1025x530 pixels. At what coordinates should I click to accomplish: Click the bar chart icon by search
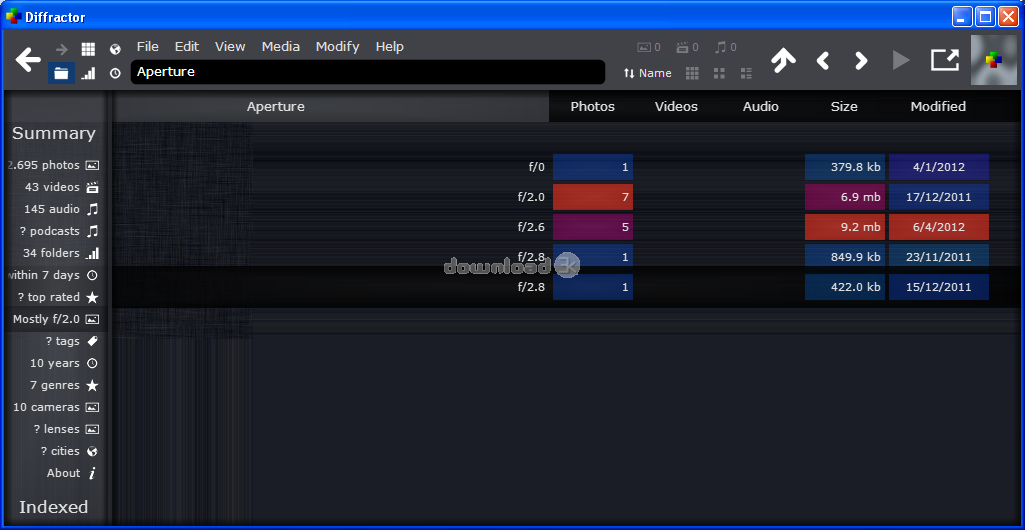(x=88, y=73)
